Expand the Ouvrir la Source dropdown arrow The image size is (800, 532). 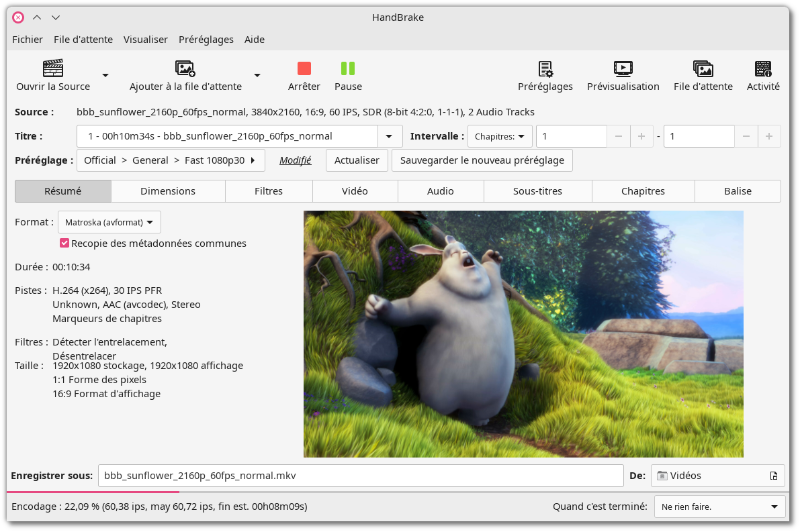point(105,75)
